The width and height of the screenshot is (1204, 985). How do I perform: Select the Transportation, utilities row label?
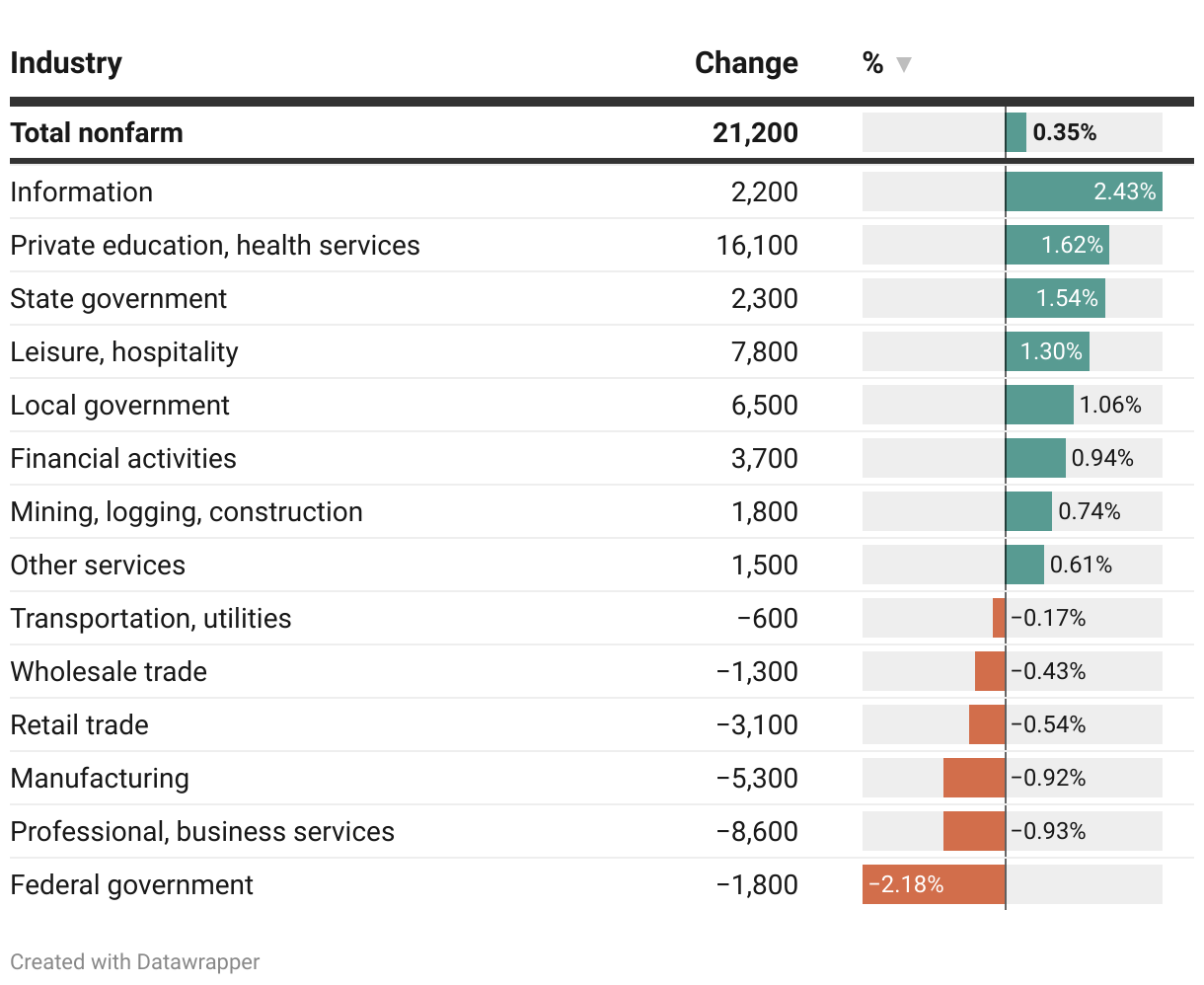(x=151, y=618)
